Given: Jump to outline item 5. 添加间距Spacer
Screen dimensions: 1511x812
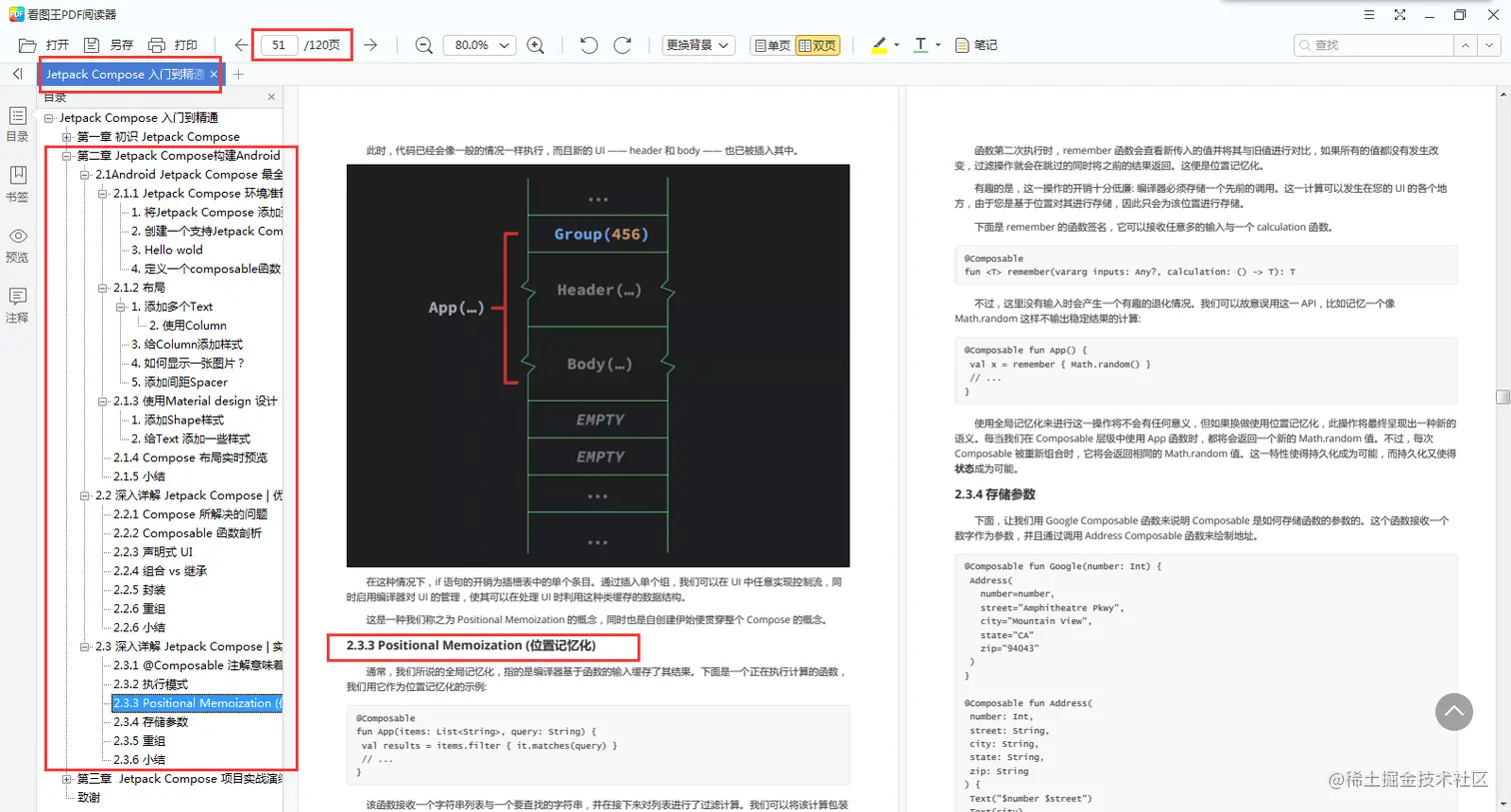Looking at the screenshot, I should point(180,383).
